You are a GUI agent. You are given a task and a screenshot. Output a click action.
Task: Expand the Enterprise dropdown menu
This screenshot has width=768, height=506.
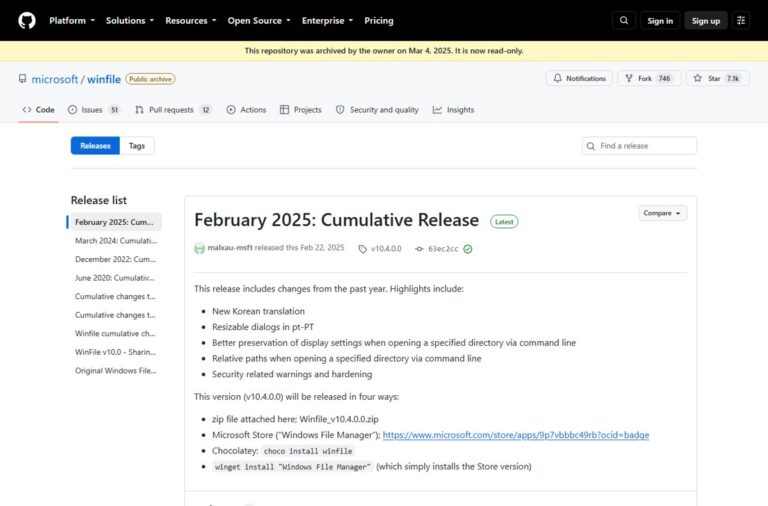327,21
